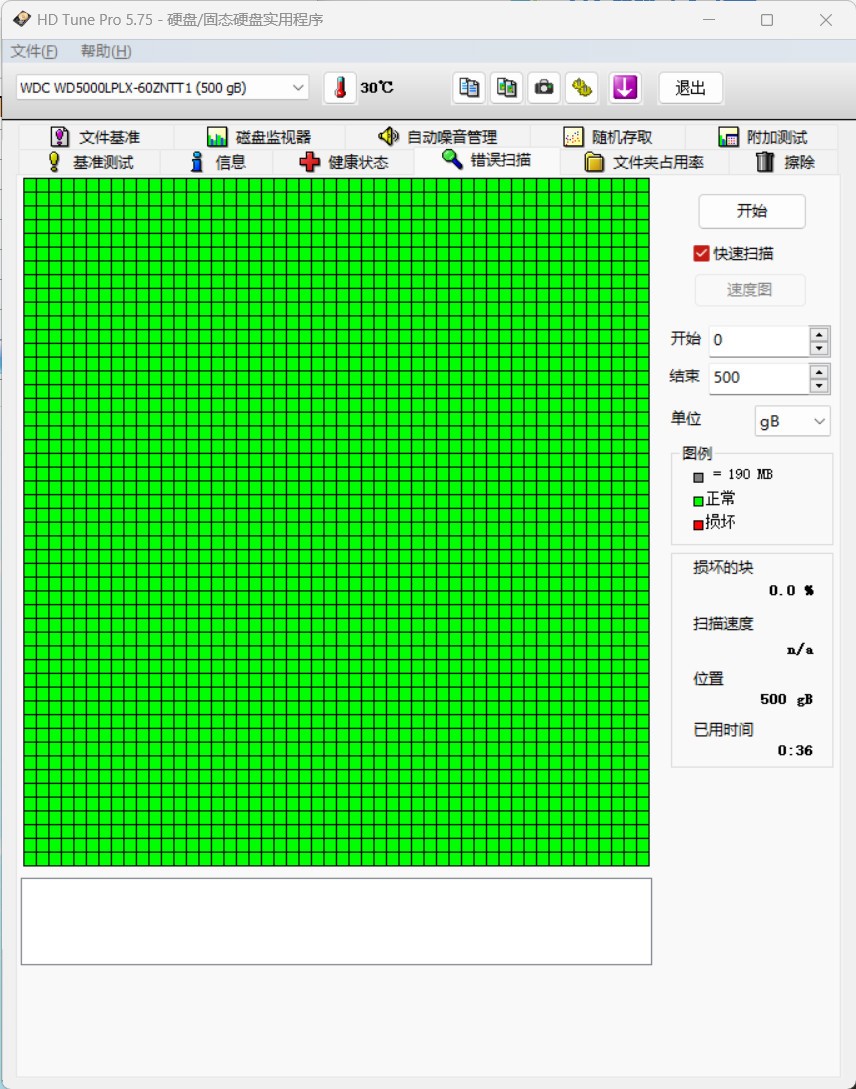Click the camera save screenshot icon
The height and width of the screenshot is (1089, 856).
click(544, 88)
